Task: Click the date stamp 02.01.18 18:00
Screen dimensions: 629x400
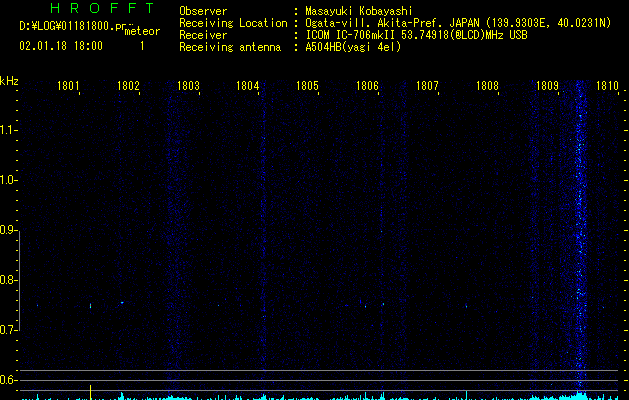Action: [61, 46]
